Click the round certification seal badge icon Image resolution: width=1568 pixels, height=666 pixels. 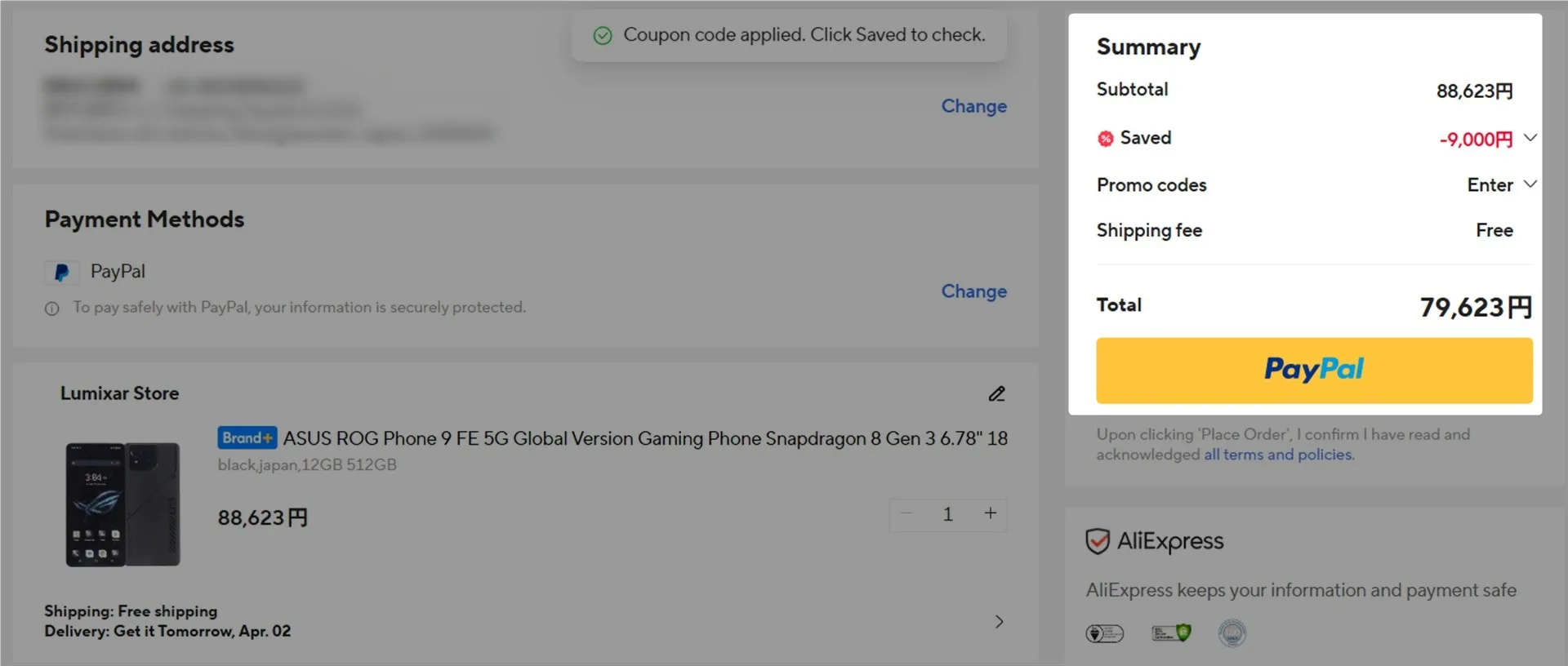[1232, 633]
